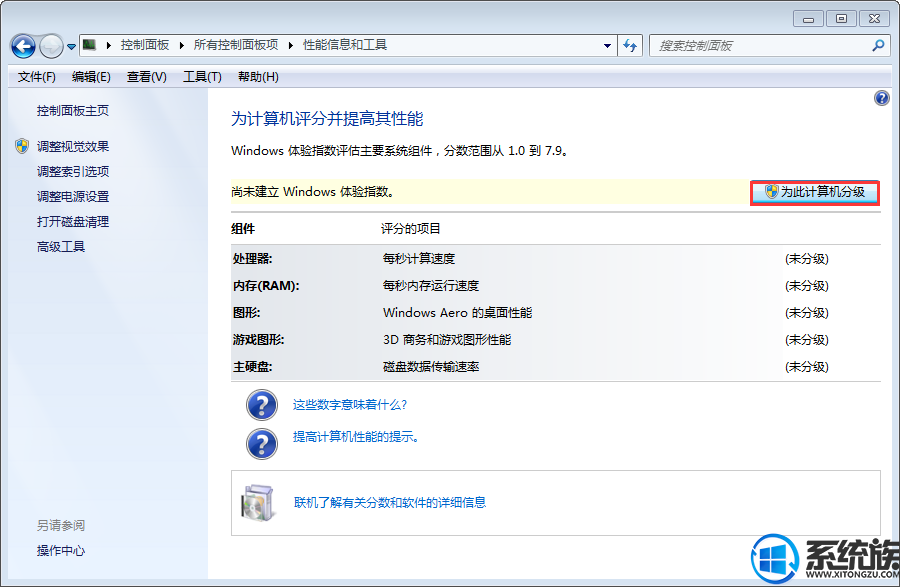
Task: Expand the arrow after 控制面板 breadcrumb
Action: 181,45
